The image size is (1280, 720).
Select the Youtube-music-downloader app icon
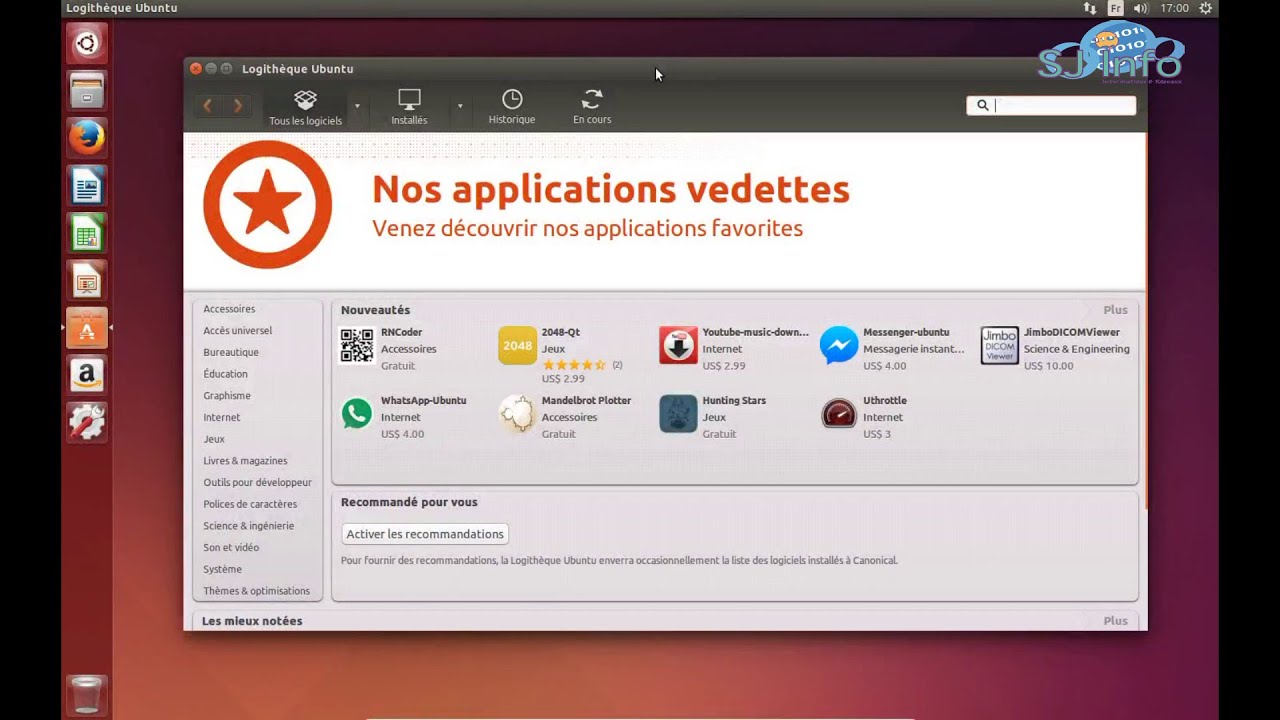(678, 345)
